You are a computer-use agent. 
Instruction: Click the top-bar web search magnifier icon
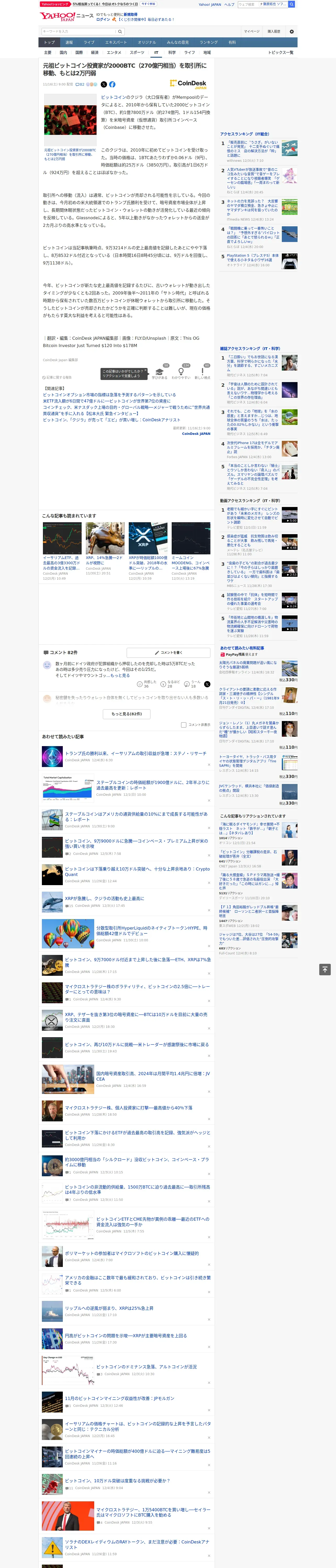292,4
